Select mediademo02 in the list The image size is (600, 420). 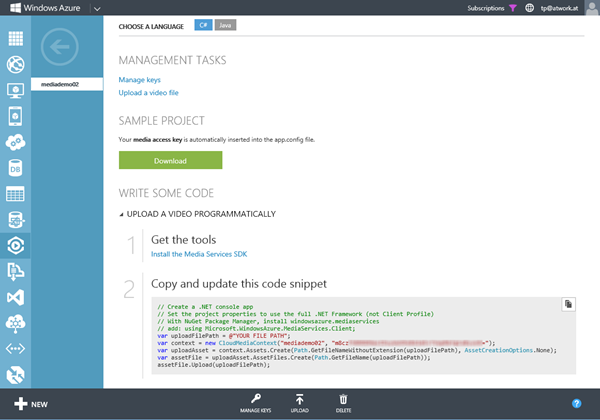point(66,86)
